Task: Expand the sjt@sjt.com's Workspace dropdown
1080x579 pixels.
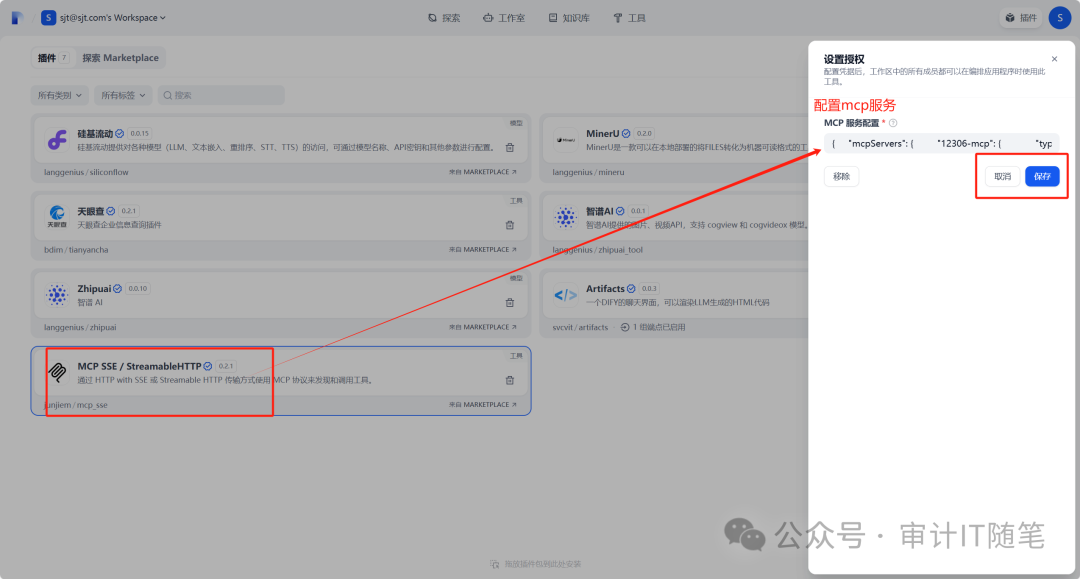Action: coord(104,18)
